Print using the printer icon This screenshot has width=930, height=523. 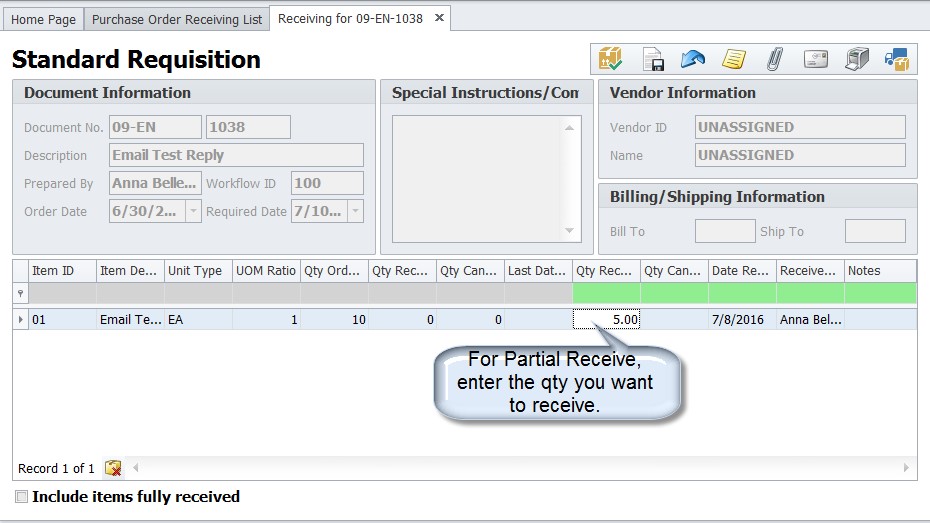857,59
